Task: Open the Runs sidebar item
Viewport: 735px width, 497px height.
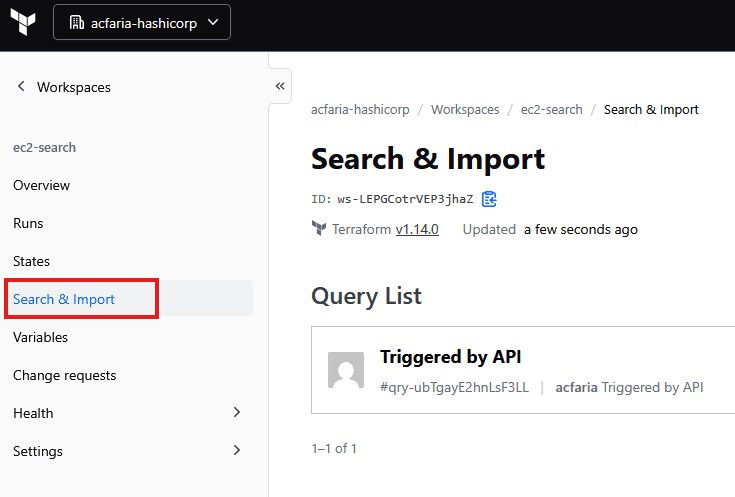Action: click(28, 223)
